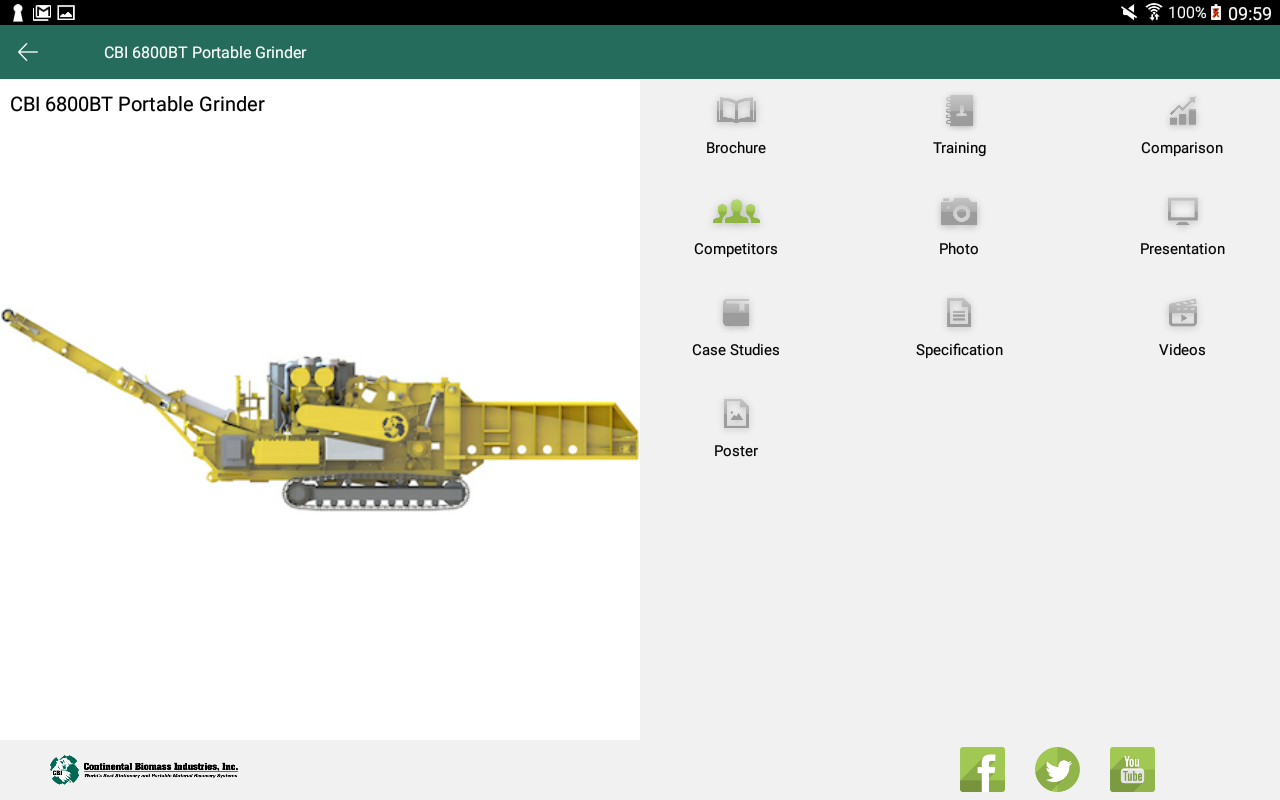Open the Gmail notification icon
Image resolution: width=1280 pixels, height=800 pixels.
42,12
